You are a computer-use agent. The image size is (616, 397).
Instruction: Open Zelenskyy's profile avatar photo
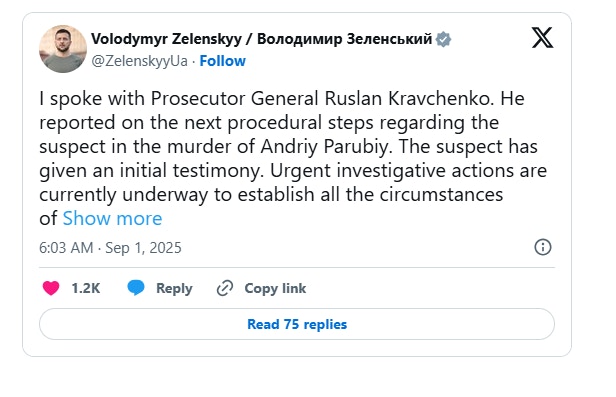tap(63, 49)
